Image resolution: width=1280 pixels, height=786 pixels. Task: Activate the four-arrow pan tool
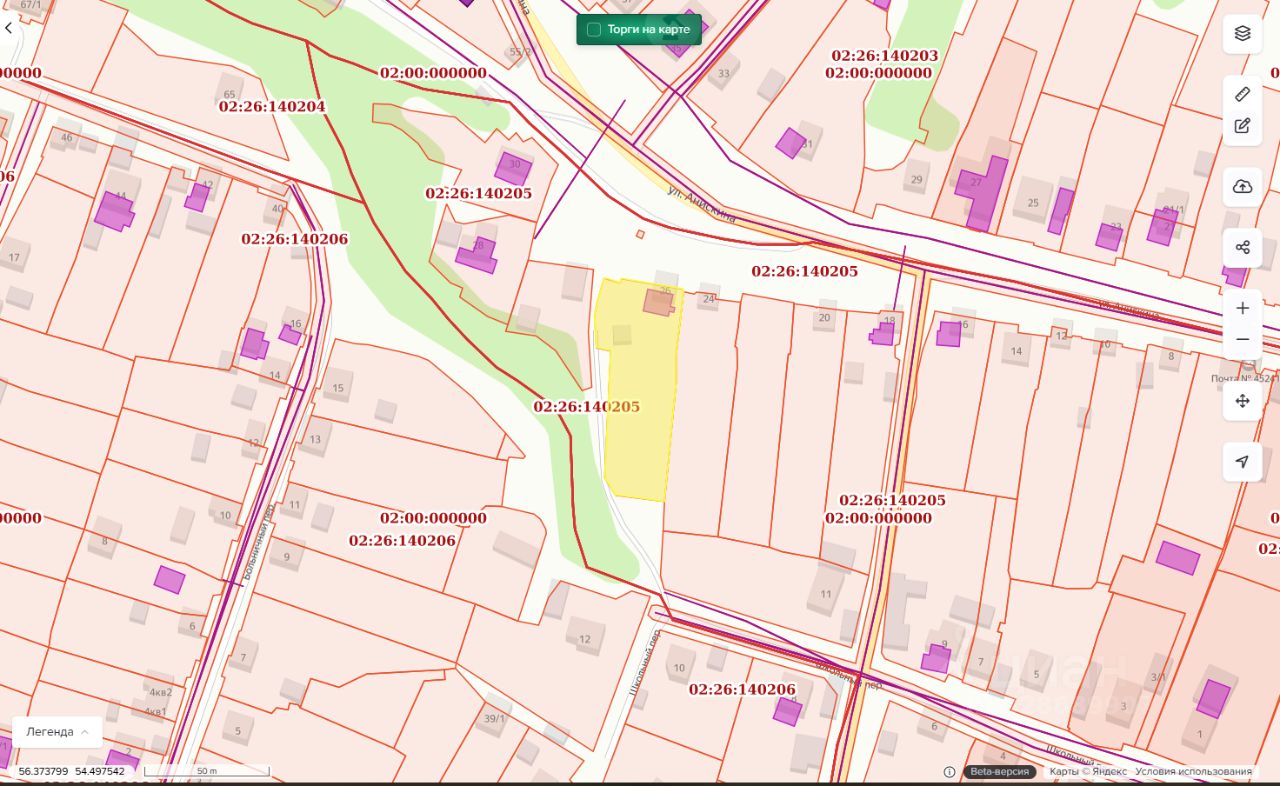pyautogui.click(x=1242, y=401)
